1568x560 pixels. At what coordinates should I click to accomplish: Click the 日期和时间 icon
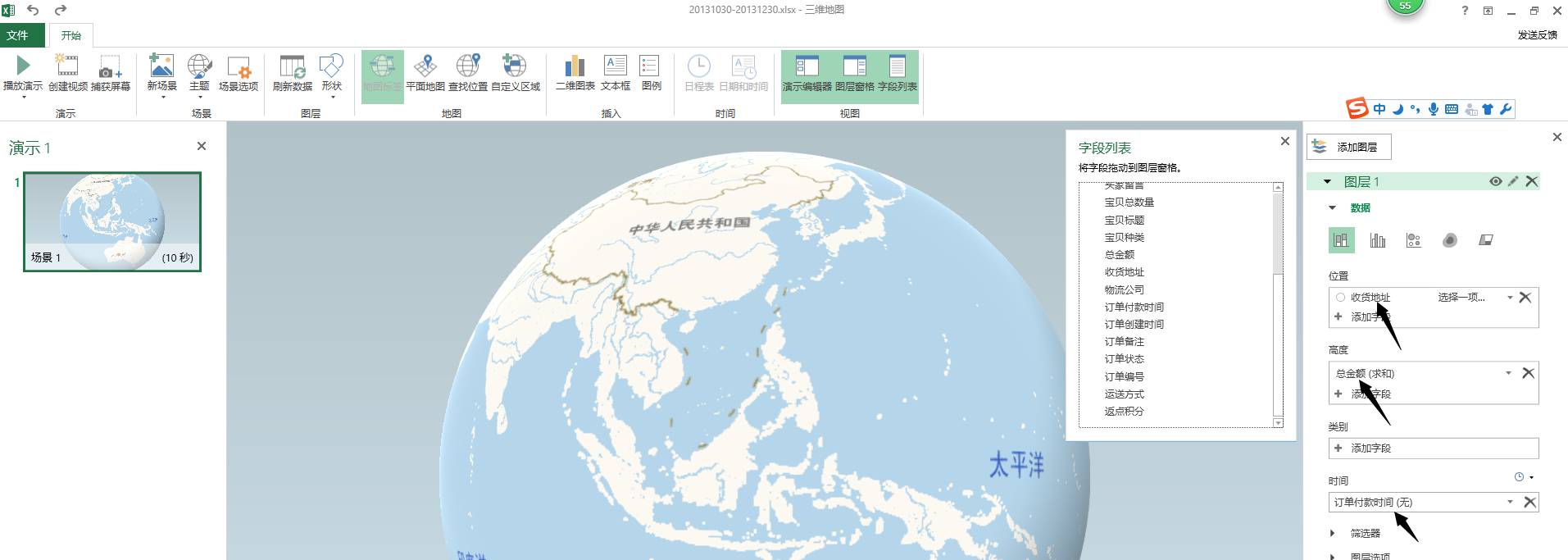click(743, 66)
